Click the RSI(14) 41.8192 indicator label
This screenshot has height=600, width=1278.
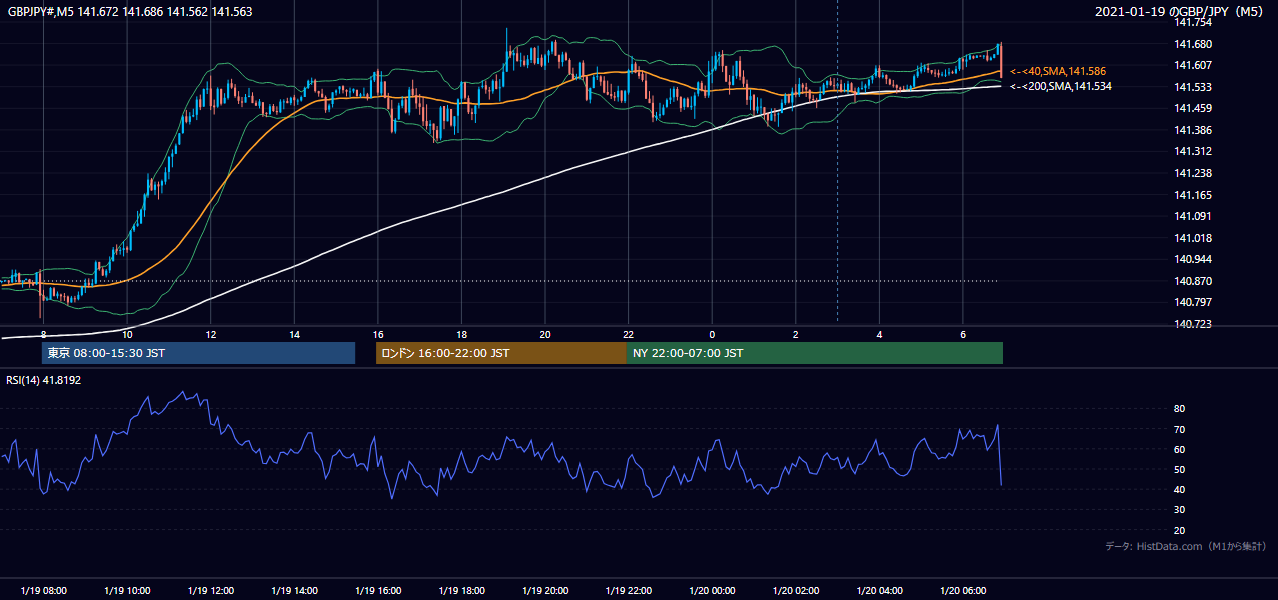tap(44, 380)
